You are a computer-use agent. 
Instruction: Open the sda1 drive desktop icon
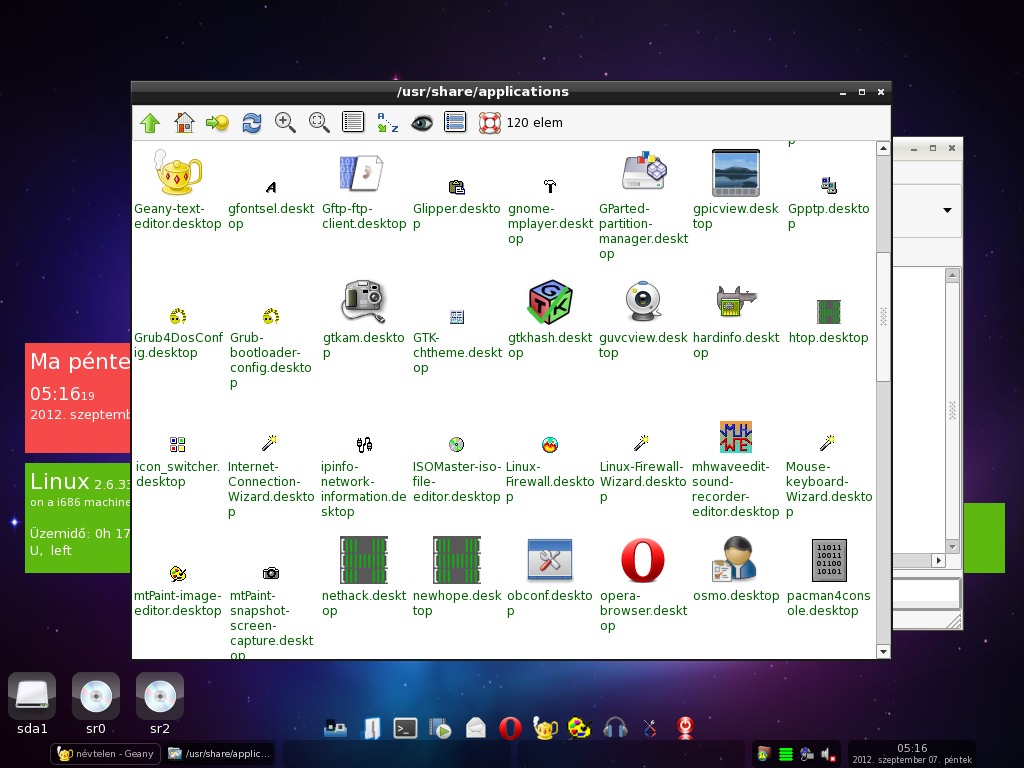[x=32, y=704]
